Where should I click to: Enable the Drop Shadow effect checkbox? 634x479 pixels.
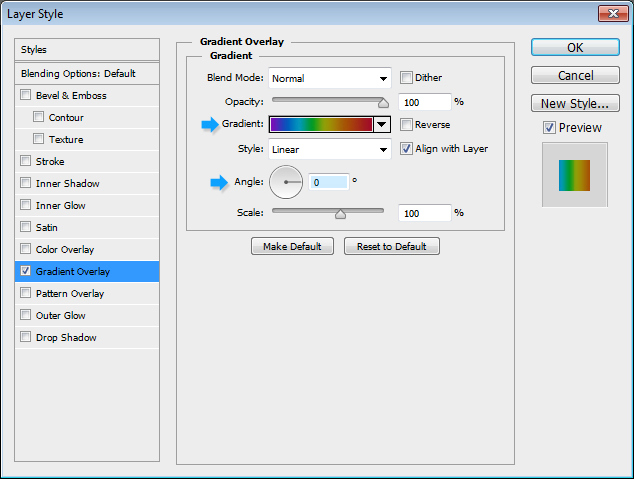pos(25,338)
